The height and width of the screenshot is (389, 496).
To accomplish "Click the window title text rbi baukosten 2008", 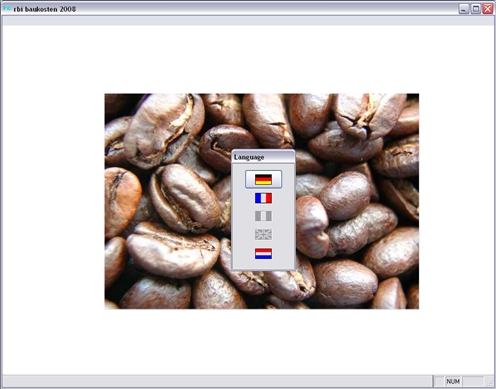I will point(45,9).
